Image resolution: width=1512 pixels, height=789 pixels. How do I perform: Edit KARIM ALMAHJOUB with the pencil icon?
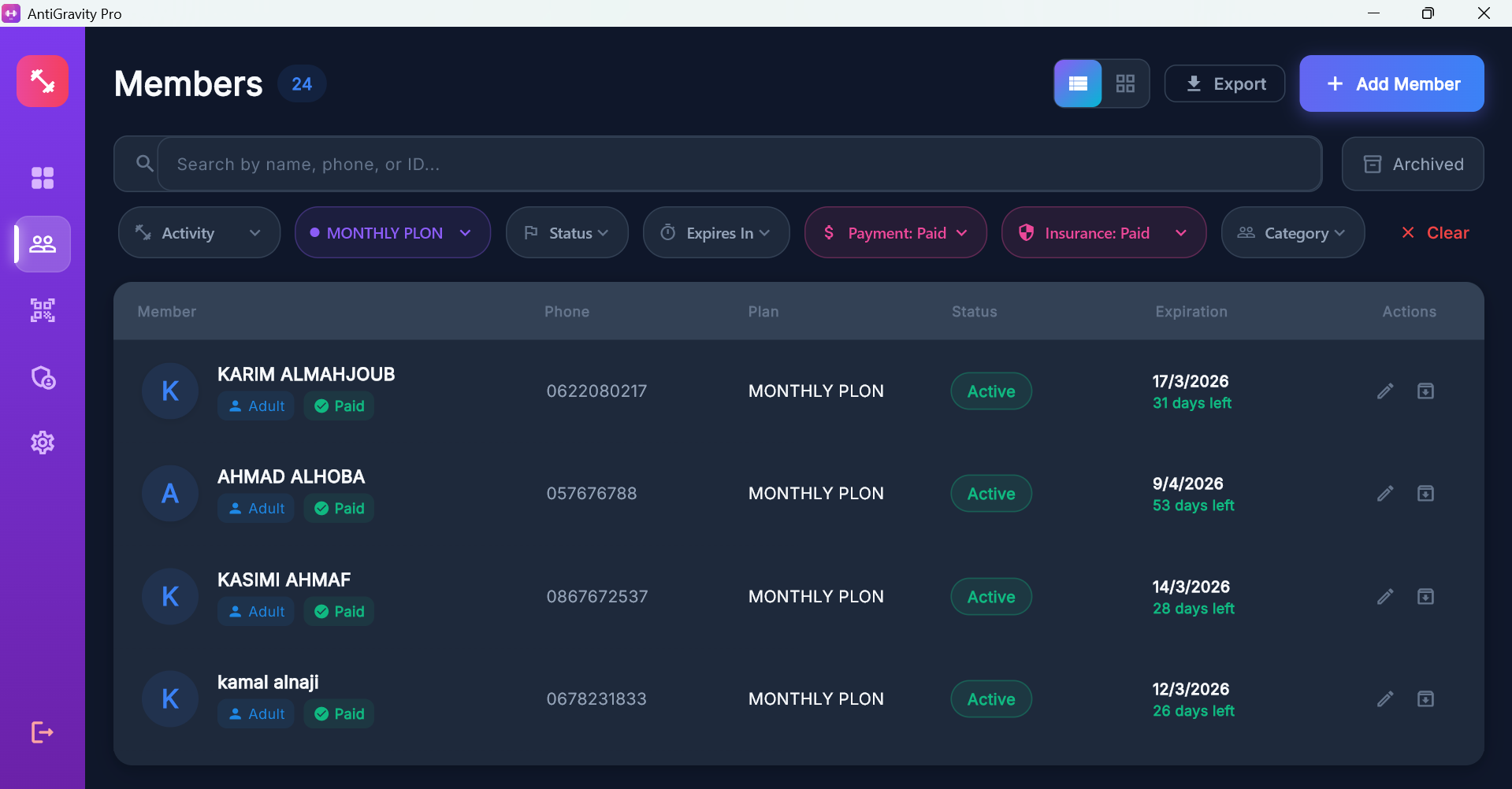pyautogui.click(x=1385, y=391)
